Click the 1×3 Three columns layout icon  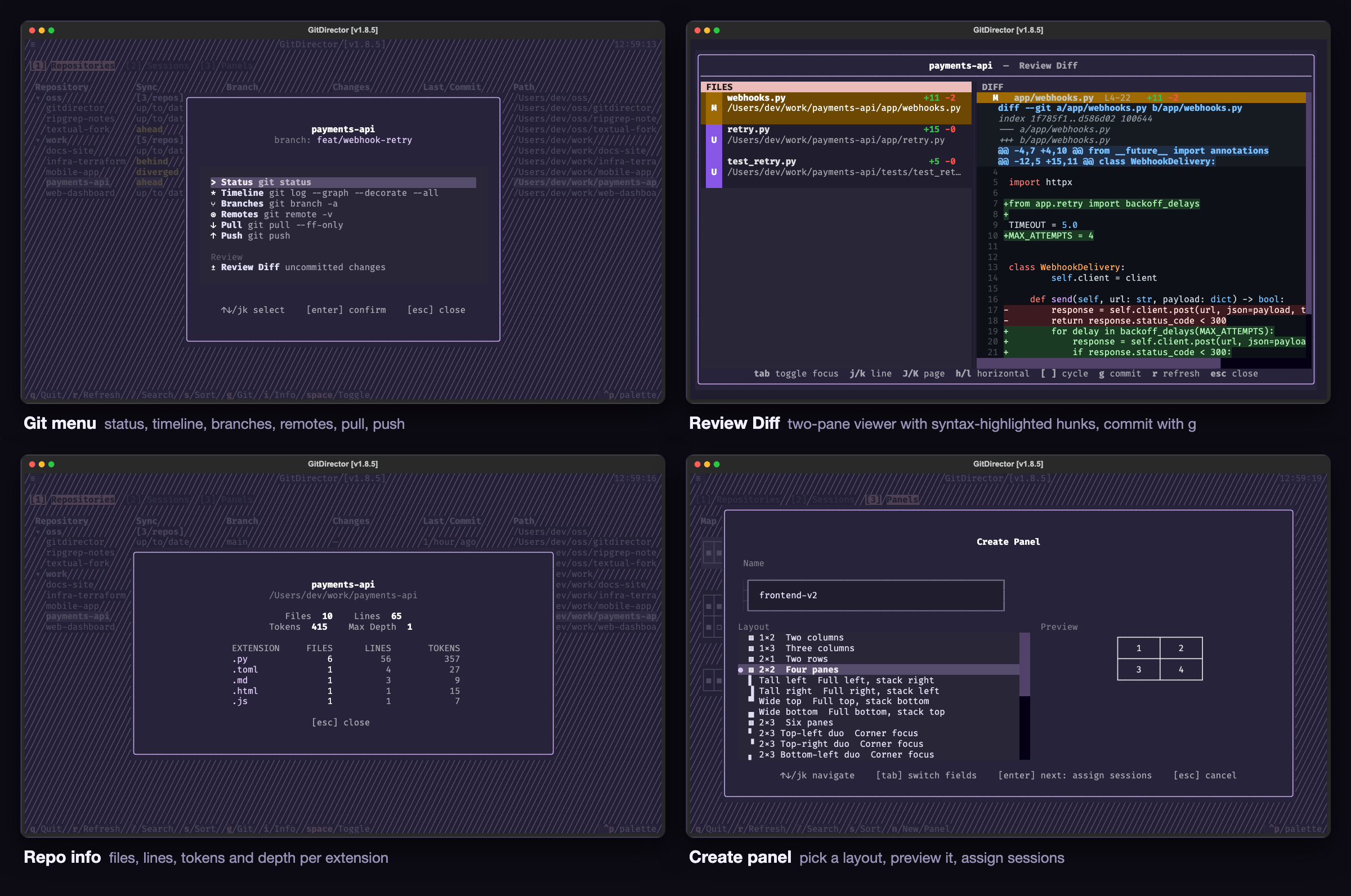click(x=751, y=648)
